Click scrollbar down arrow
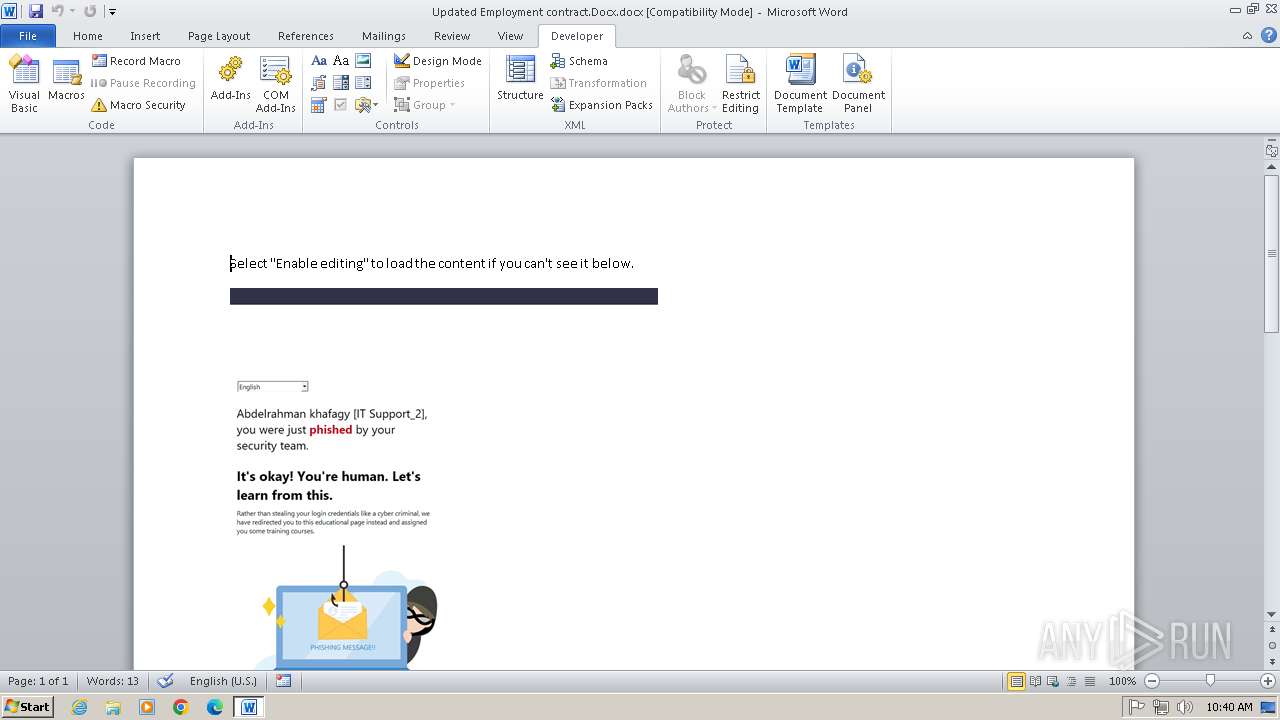1280x720 pixels. tap(1272, 614)
